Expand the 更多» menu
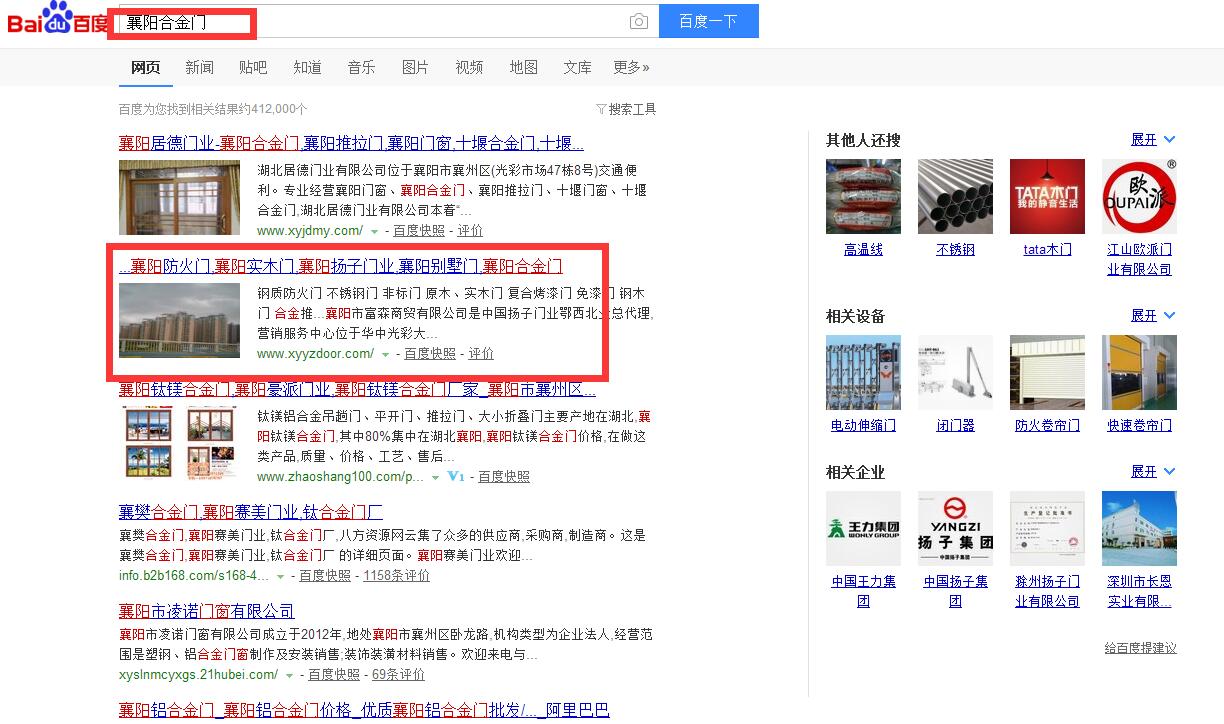This screenshot has width=1224, height=724. tap(631, 67)
